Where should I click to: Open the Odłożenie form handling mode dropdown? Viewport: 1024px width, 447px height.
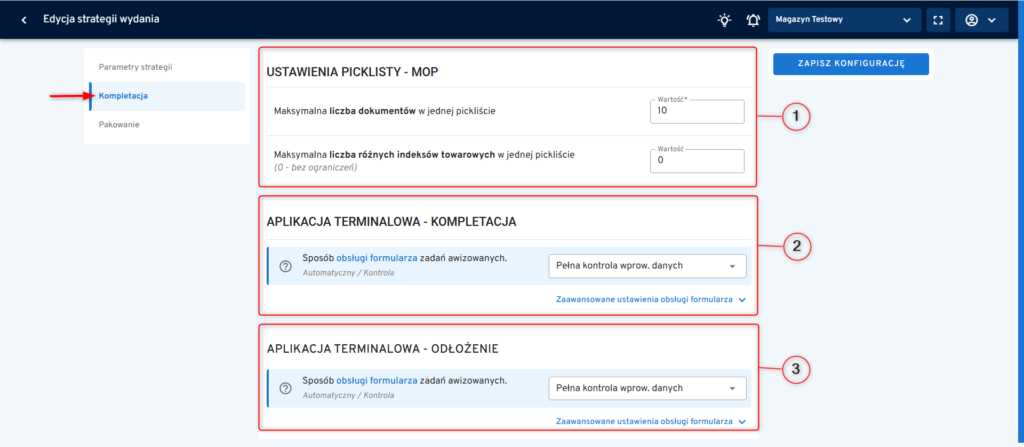point(647,388)
